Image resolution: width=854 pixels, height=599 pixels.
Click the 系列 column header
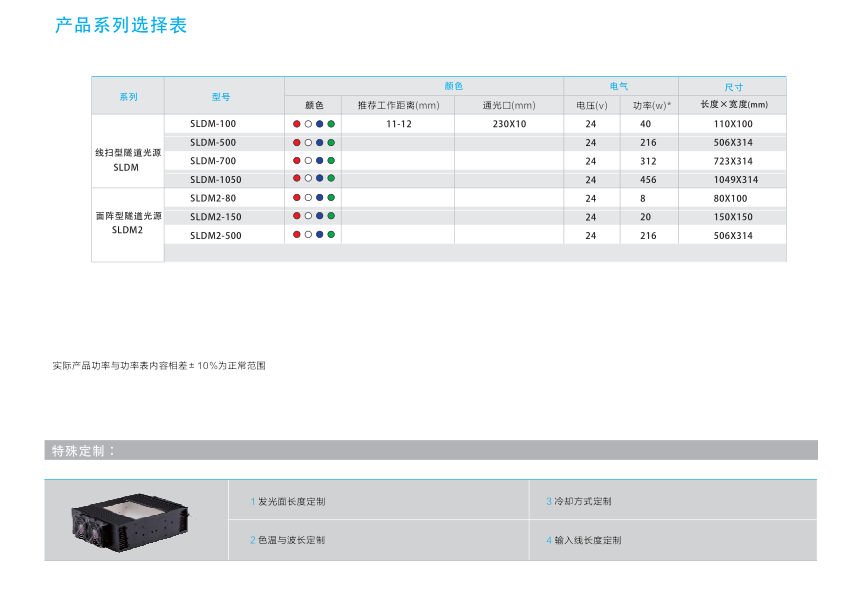[x=129, y=97]
